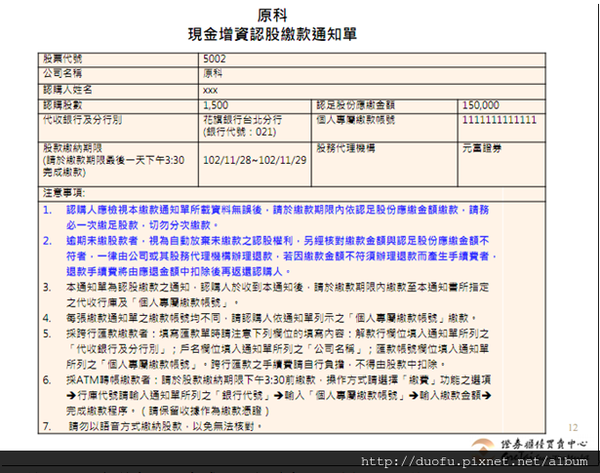Image resolution: width=600 pixels, height=473 pixels.
Task: Select the payable amount 150,000
Action: [481, 105]
